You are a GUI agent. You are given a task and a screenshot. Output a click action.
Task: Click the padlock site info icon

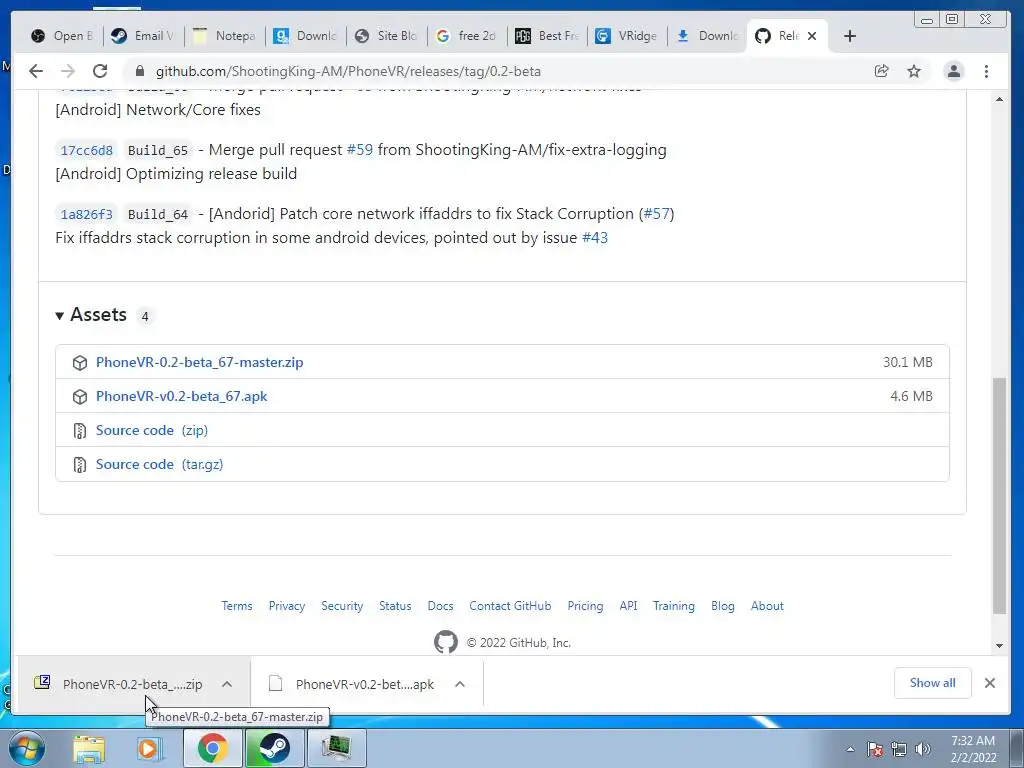139,71
